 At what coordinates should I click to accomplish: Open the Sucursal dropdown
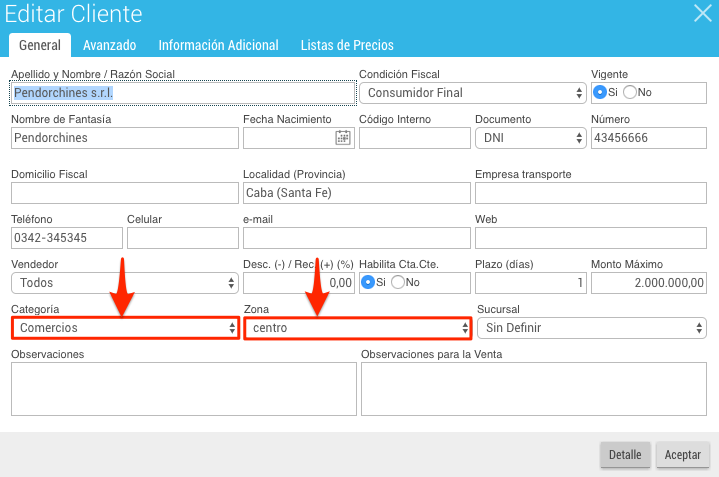pyautogui.click(x=592, y=328)
